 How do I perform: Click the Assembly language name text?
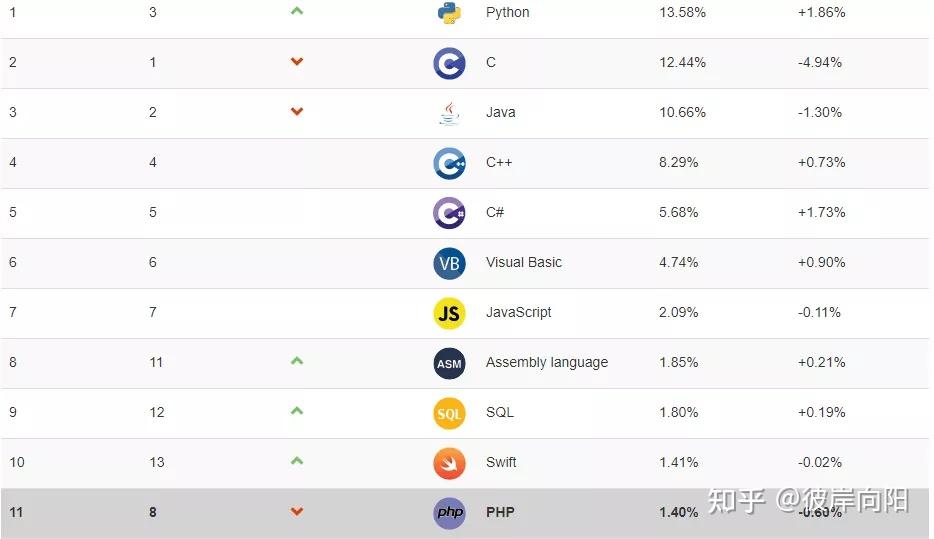coord(546,362)
